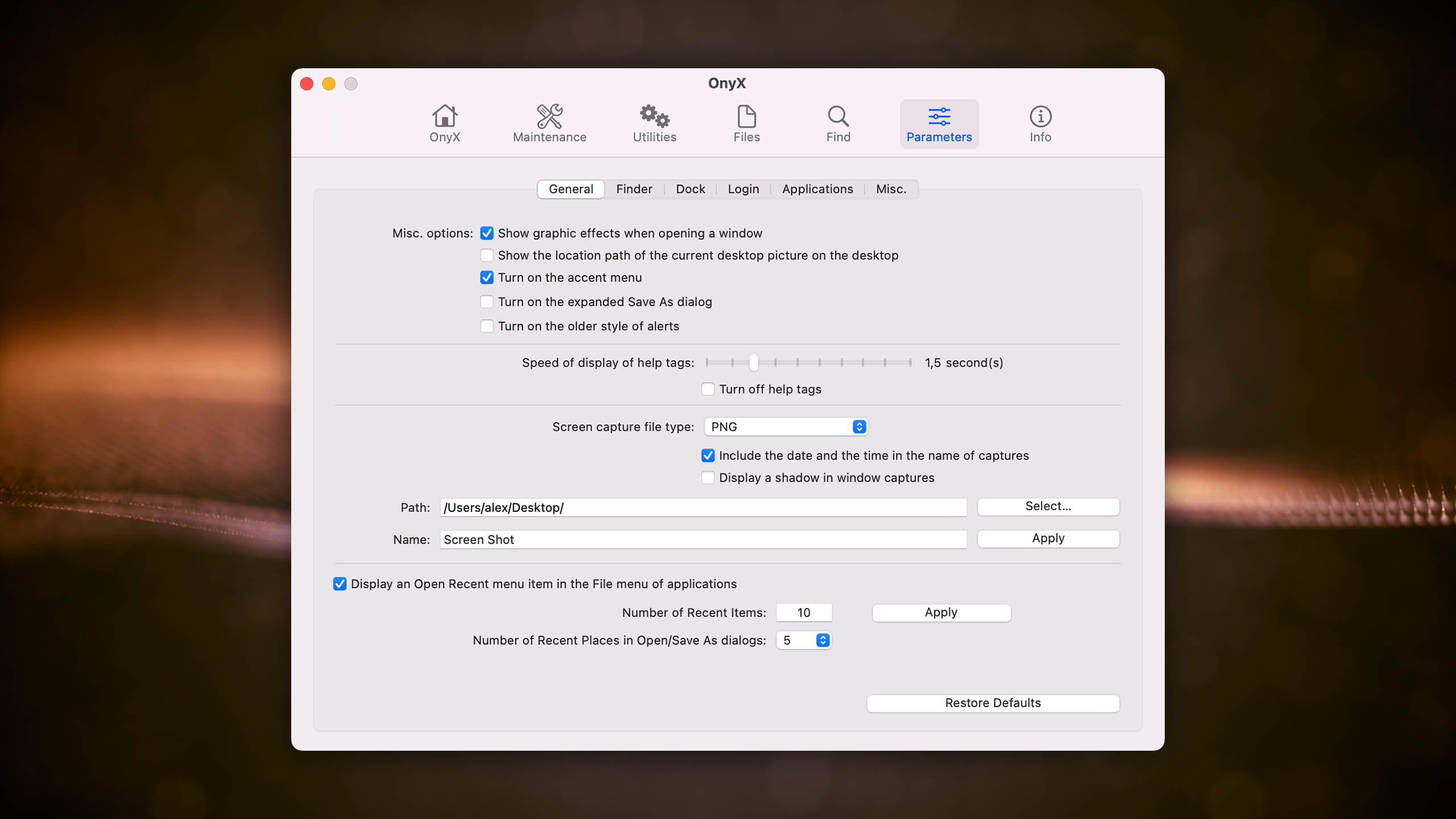1456x819 pixels.
Task: Enable the older style of alerts
Action: (487, 326)
